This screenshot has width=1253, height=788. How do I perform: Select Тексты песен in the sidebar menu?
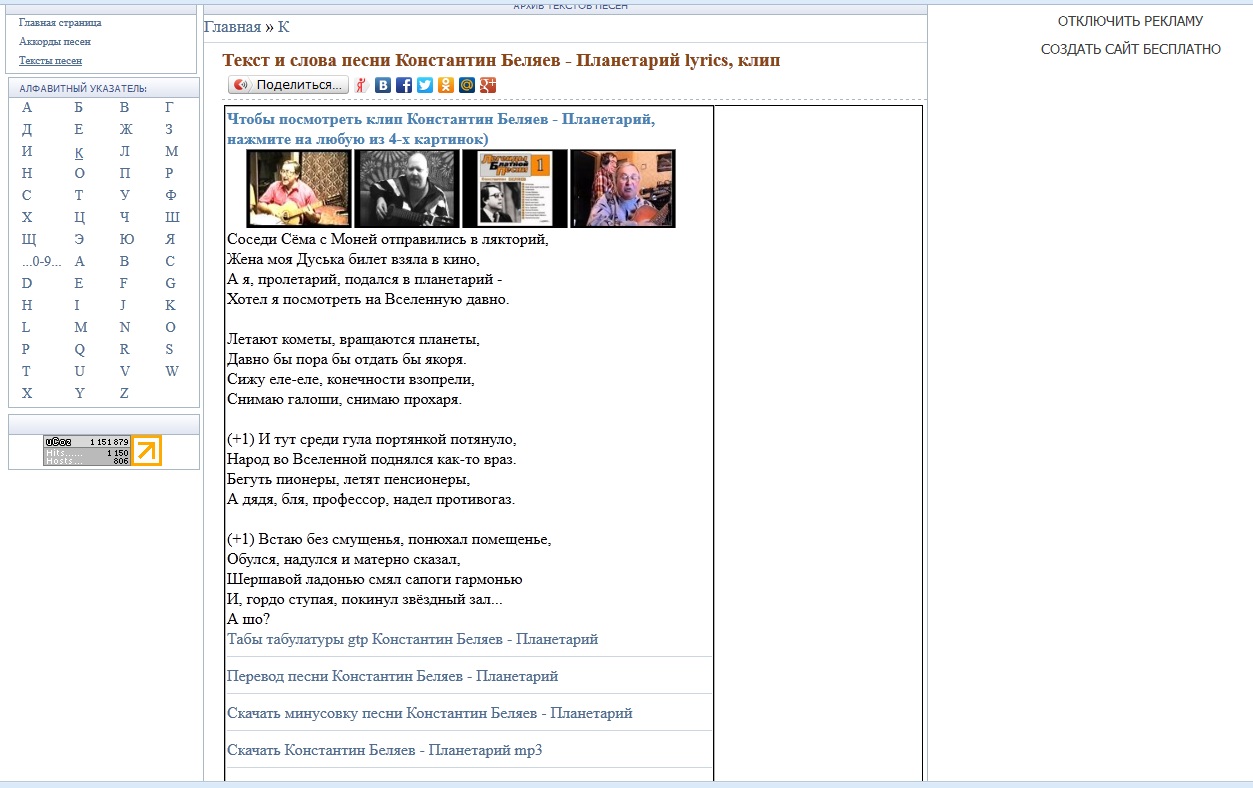coord(50,61)
